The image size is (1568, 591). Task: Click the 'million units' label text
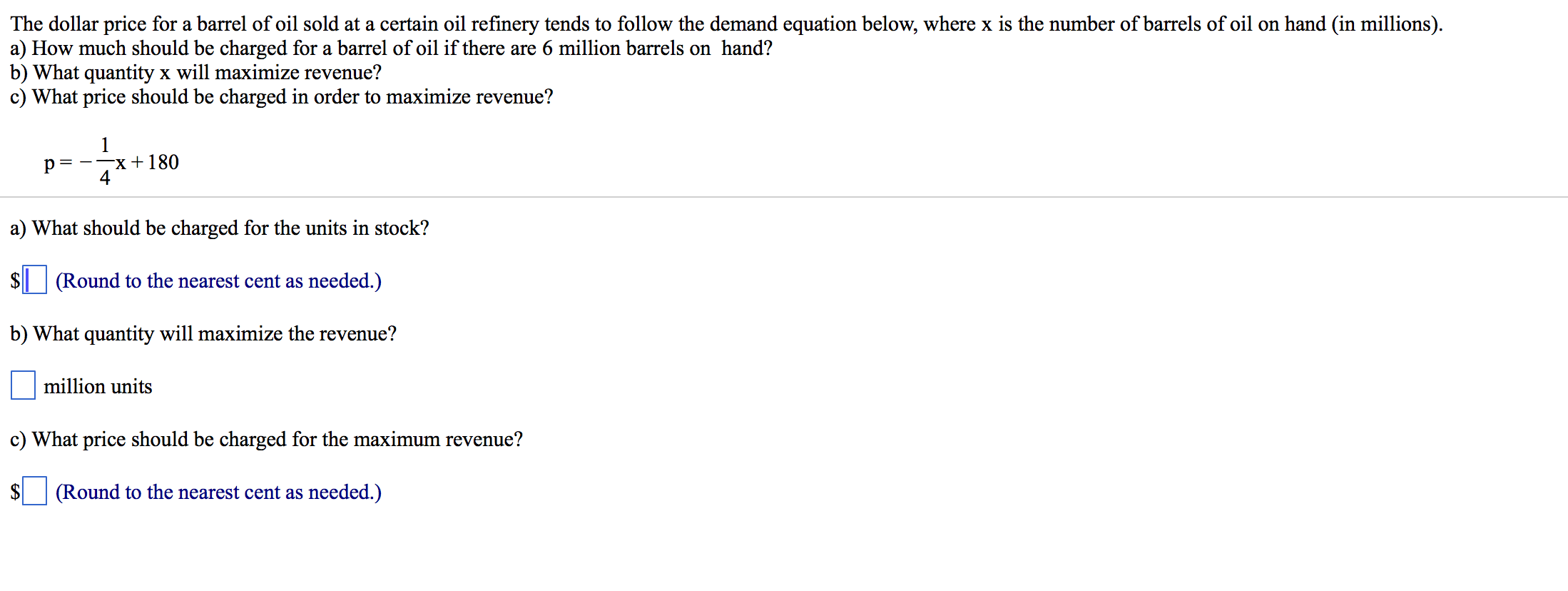pos(98,386)
